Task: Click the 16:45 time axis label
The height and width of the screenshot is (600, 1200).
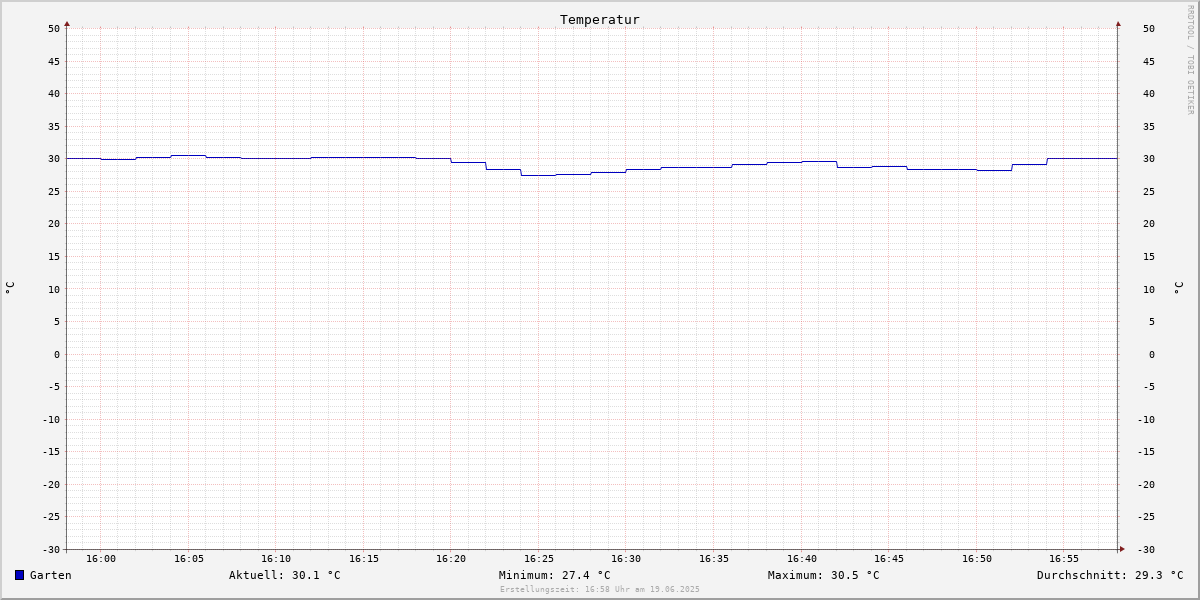Action: [x=889, y=559]
